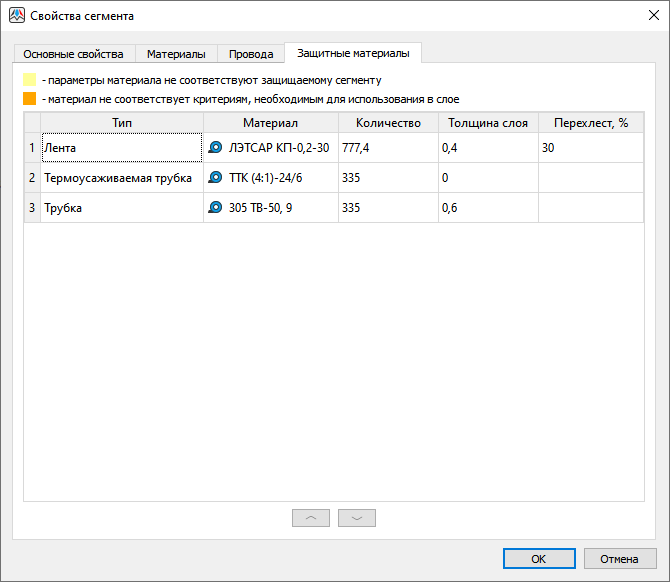Click the yellow legend color square
This screenshot has height=582, width=670.
[30, 79]
